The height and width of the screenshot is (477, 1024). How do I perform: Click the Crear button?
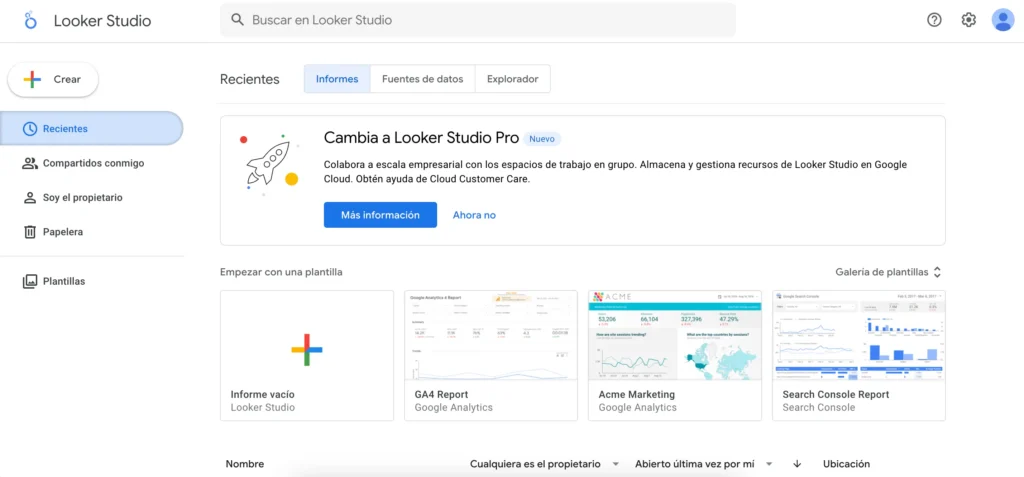pos(53,80)
